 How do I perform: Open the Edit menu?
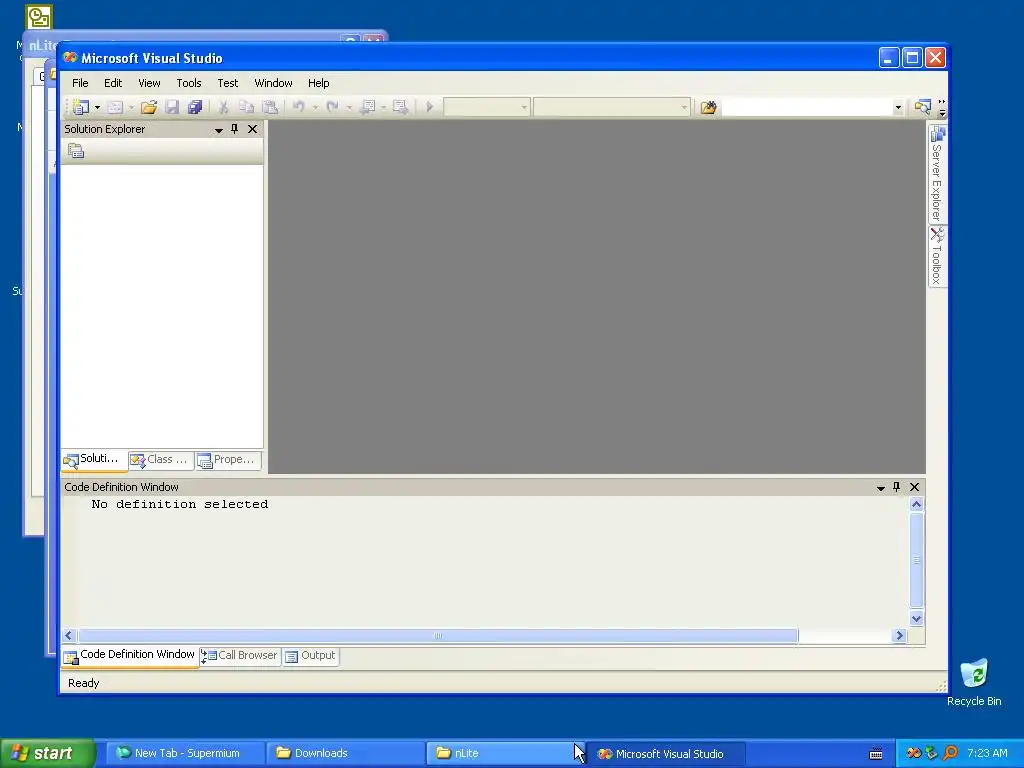(x=113, y=83)
